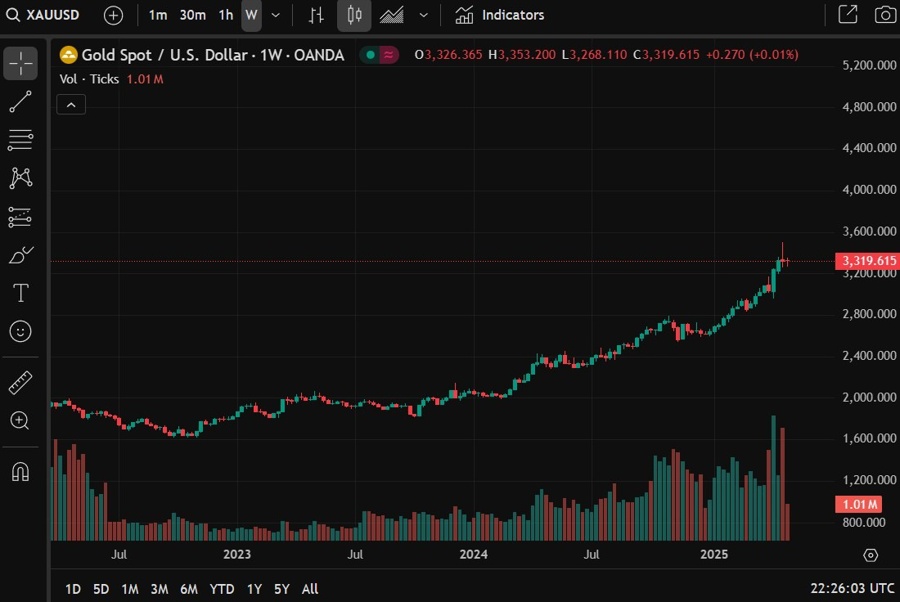This screenshot has height=602, width=900.
Task: Click the 4,000.000 price axis label
Action: [869, 189]
